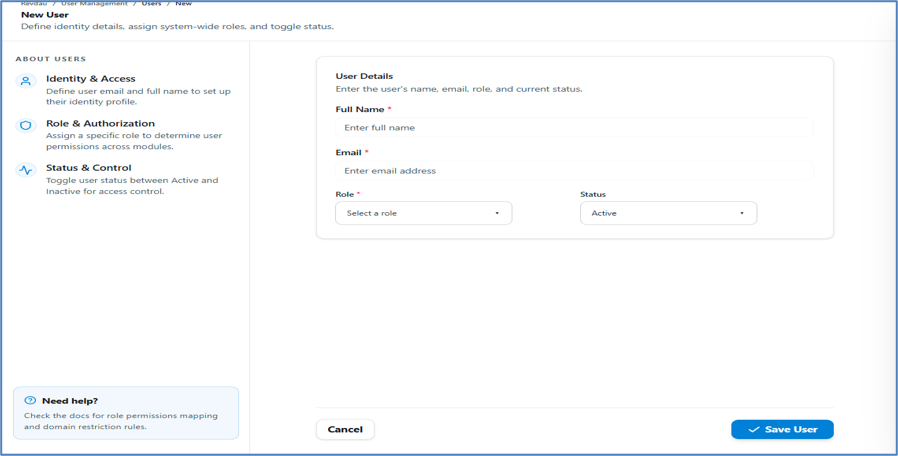Focus the Email address input field
Viewport: 898px width, 456px height.
click(x=574, y=171)
